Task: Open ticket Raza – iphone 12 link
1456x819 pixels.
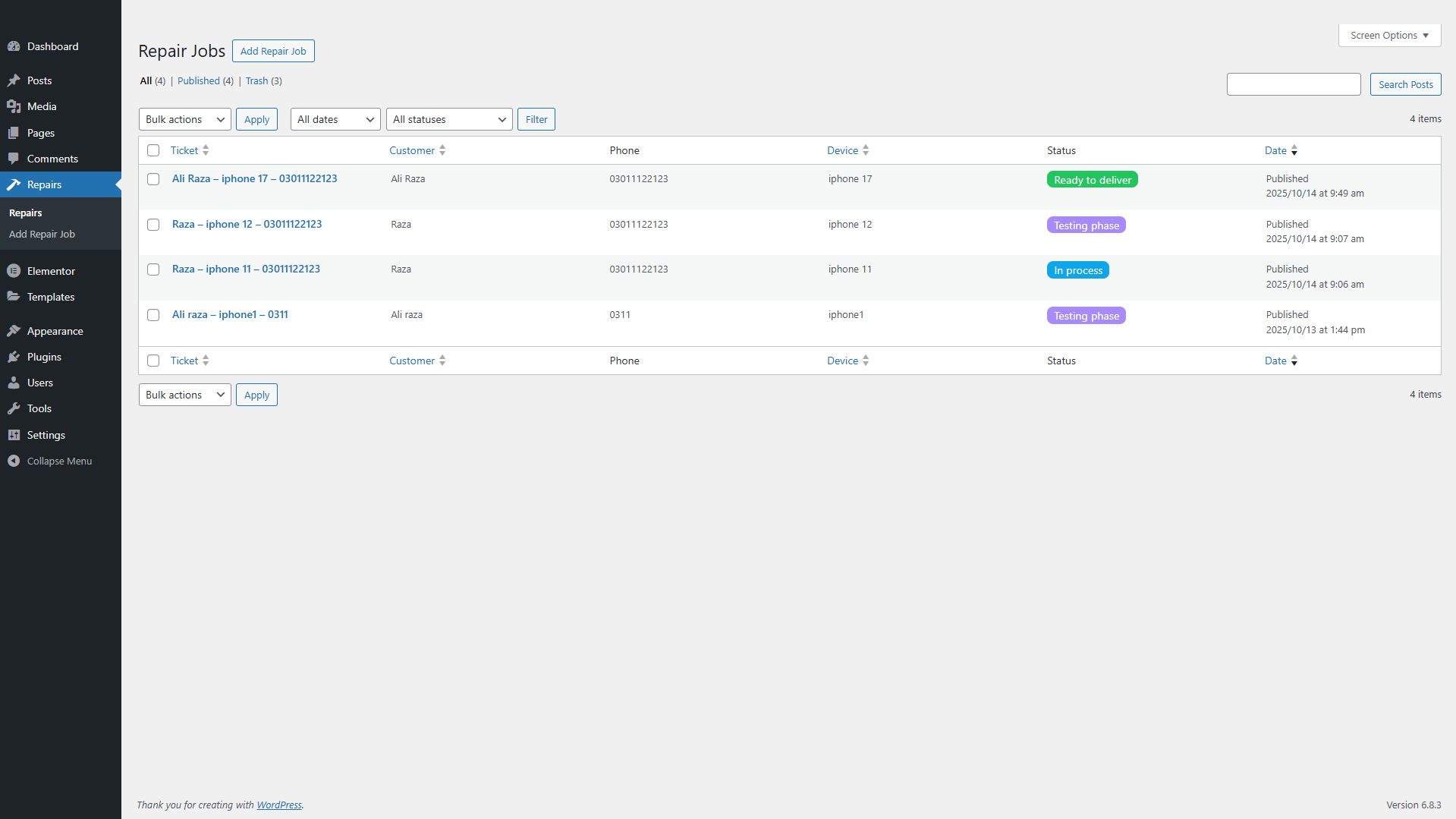Action: [247, 224]
